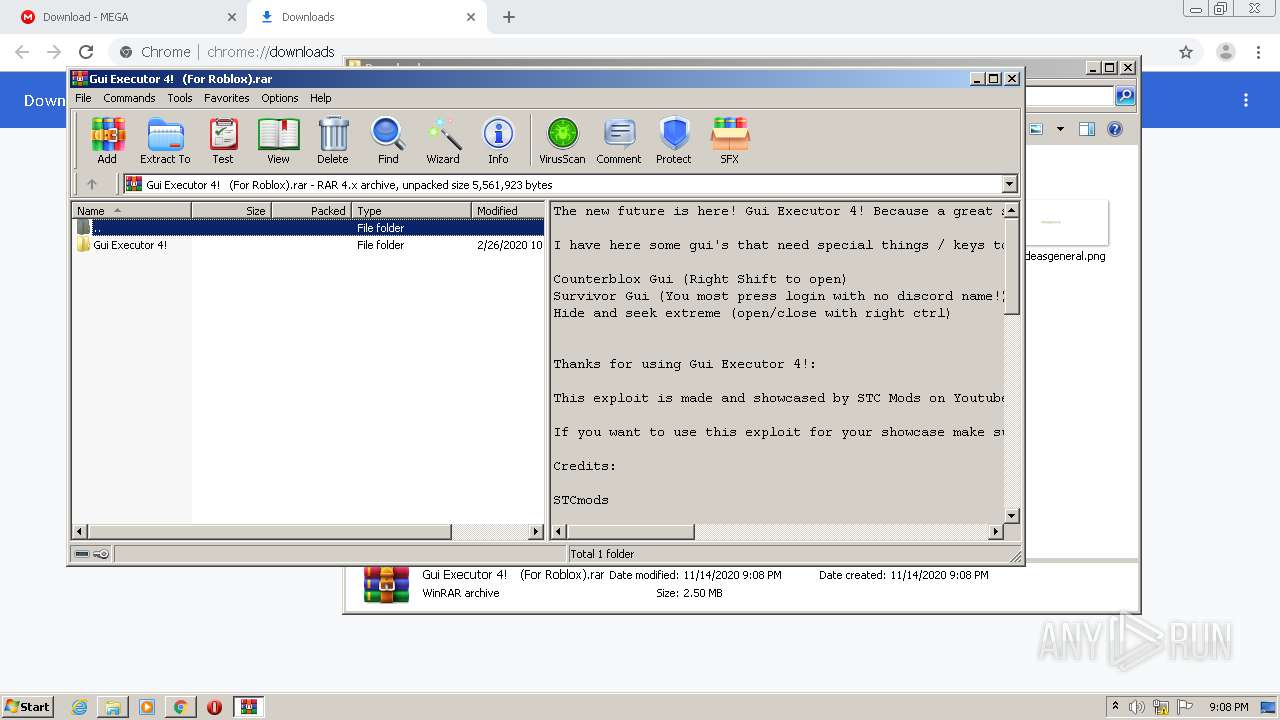Toggle Explorer preview pane icon
The height and width of the screenshot is (720, 1280).
click(x=1087, y=129)
